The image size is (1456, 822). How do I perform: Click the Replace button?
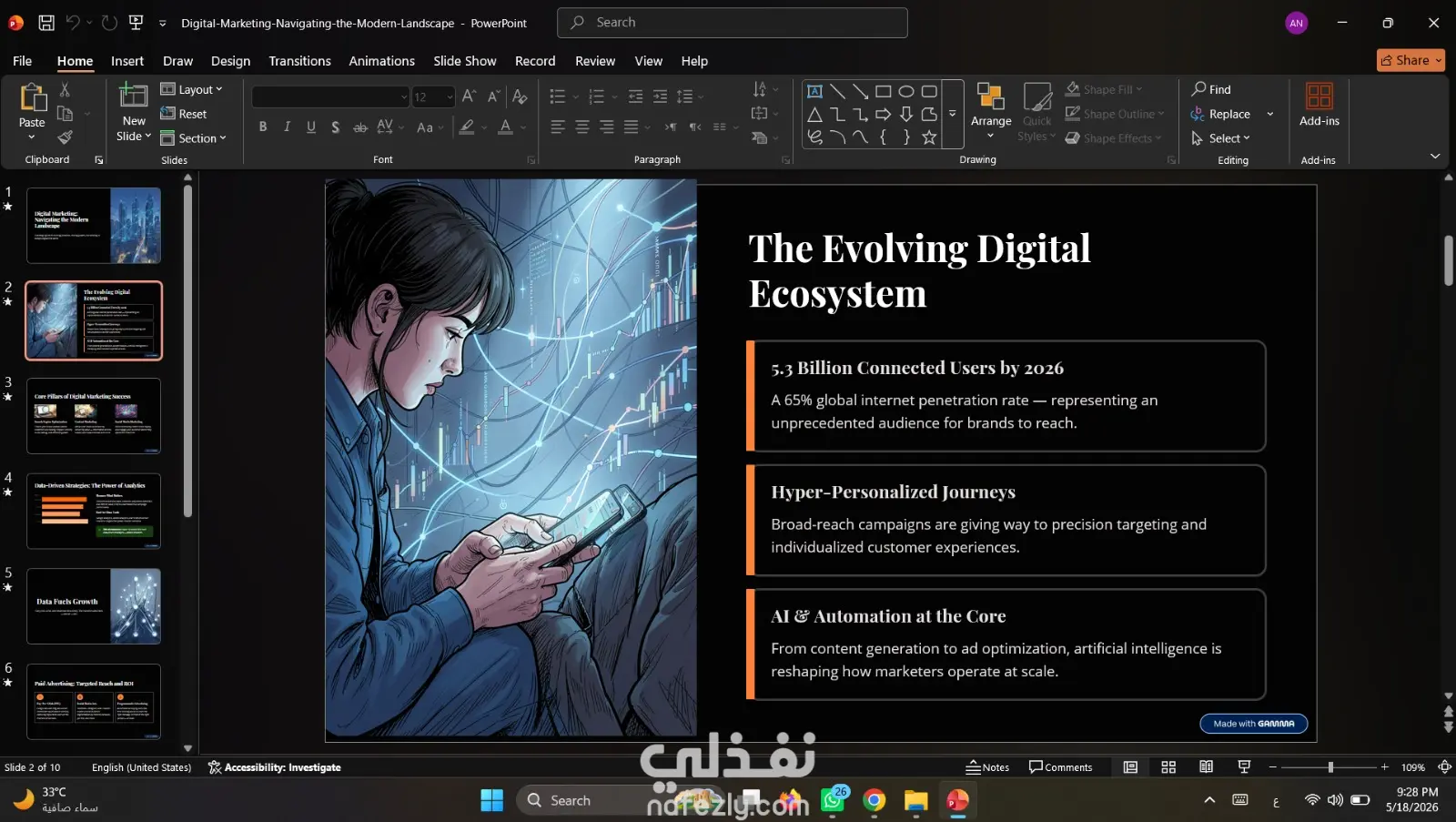point(1220,114)
